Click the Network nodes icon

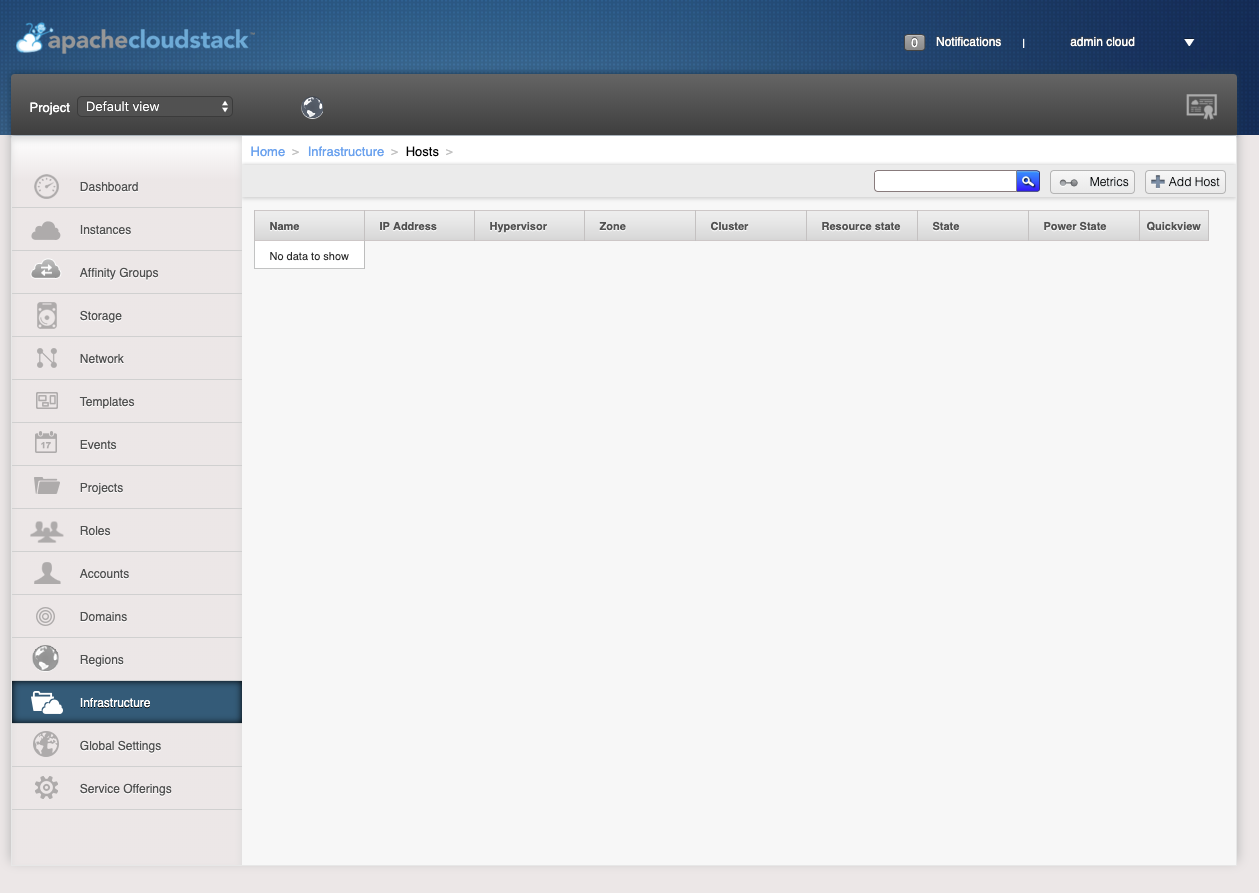(x=46, y=358)
